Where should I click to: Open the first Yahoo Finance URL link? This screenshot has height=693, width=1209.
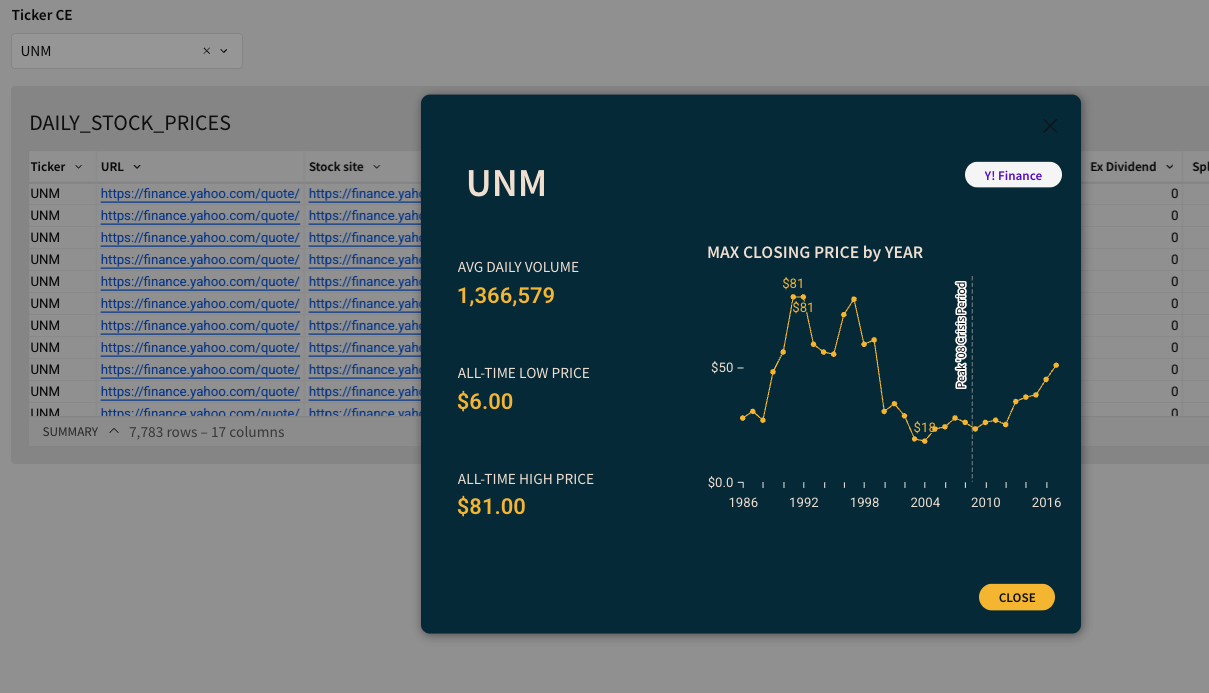tap(200, 194)
